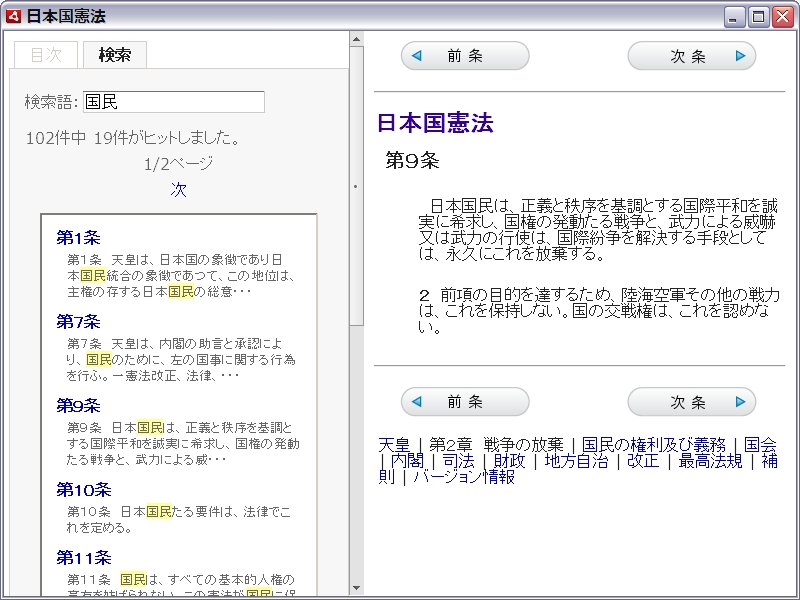Open the 天皇 chapter link
The image size is (800, 600).
point(394,445)
